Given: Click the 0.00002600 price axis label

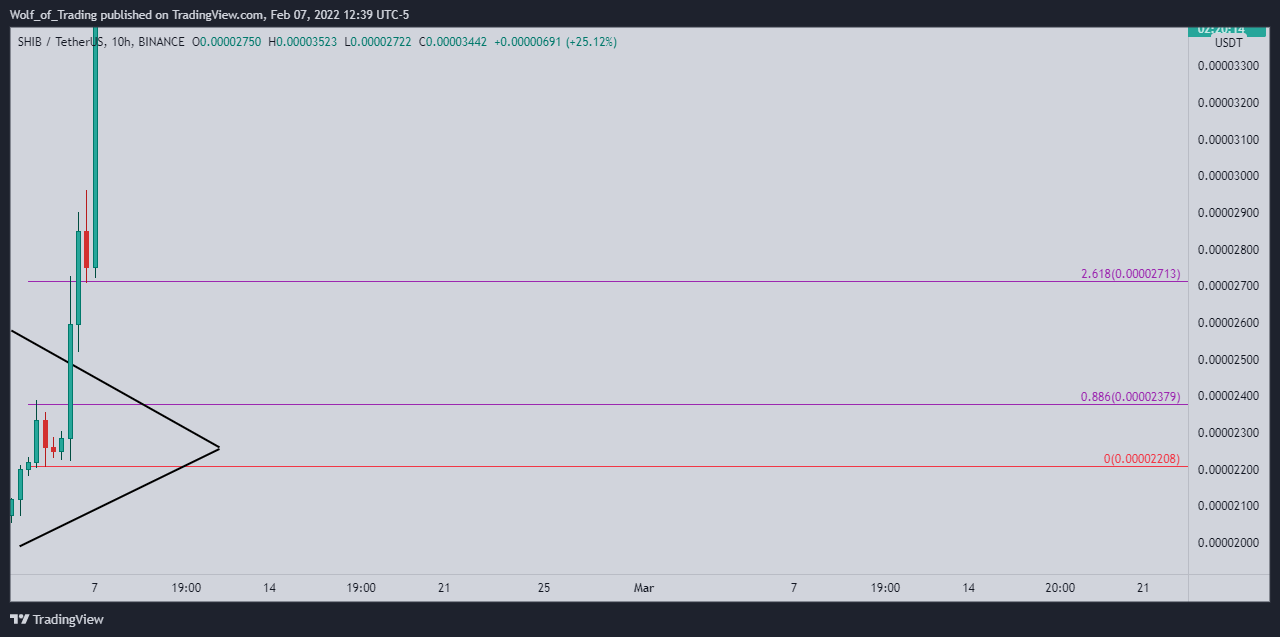Looking at the screenshot, I should (1228, 323).
